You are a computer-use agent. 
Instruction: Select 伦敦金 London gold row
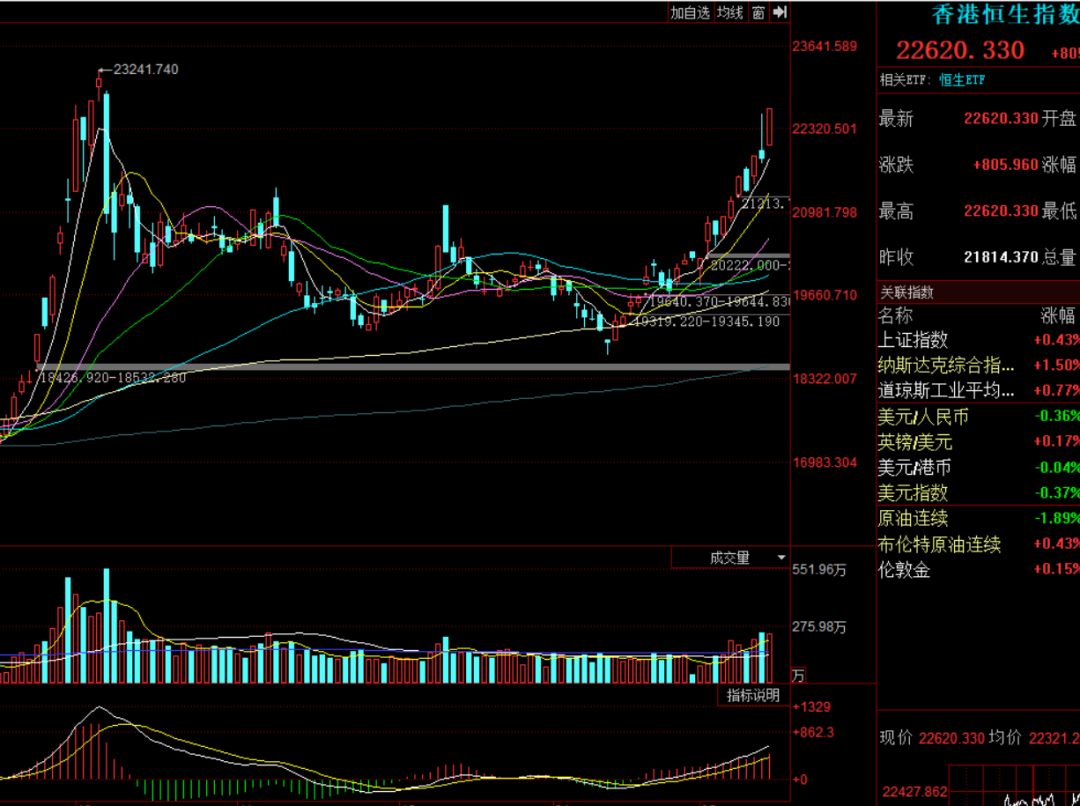pos(904,570)
